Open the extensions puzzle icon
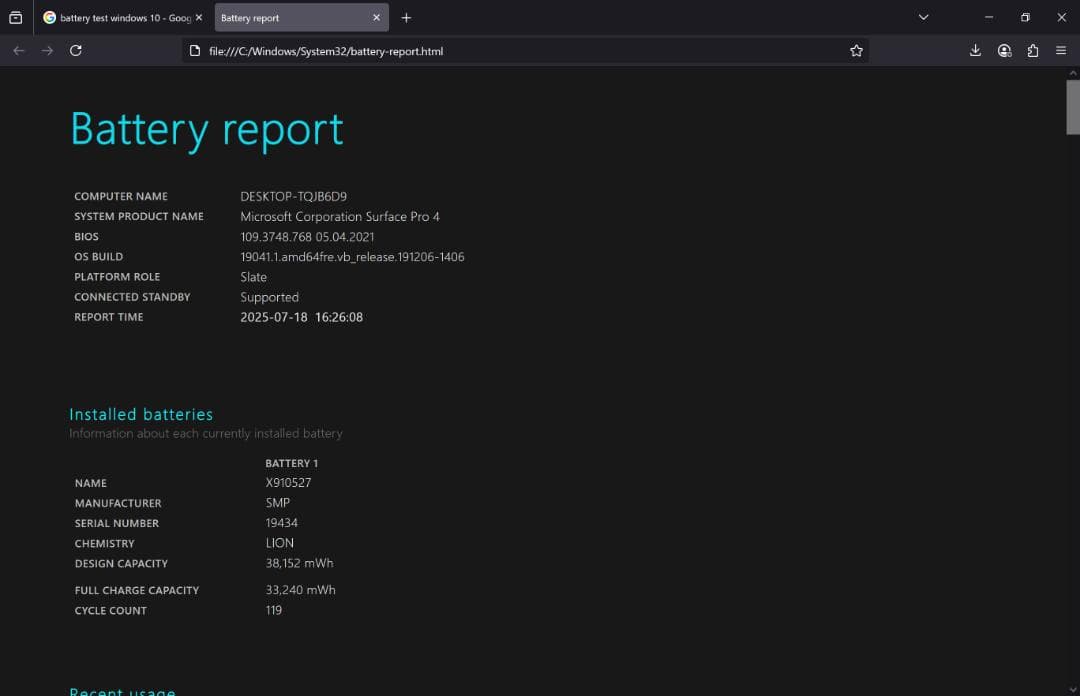 coord(1033,50)
